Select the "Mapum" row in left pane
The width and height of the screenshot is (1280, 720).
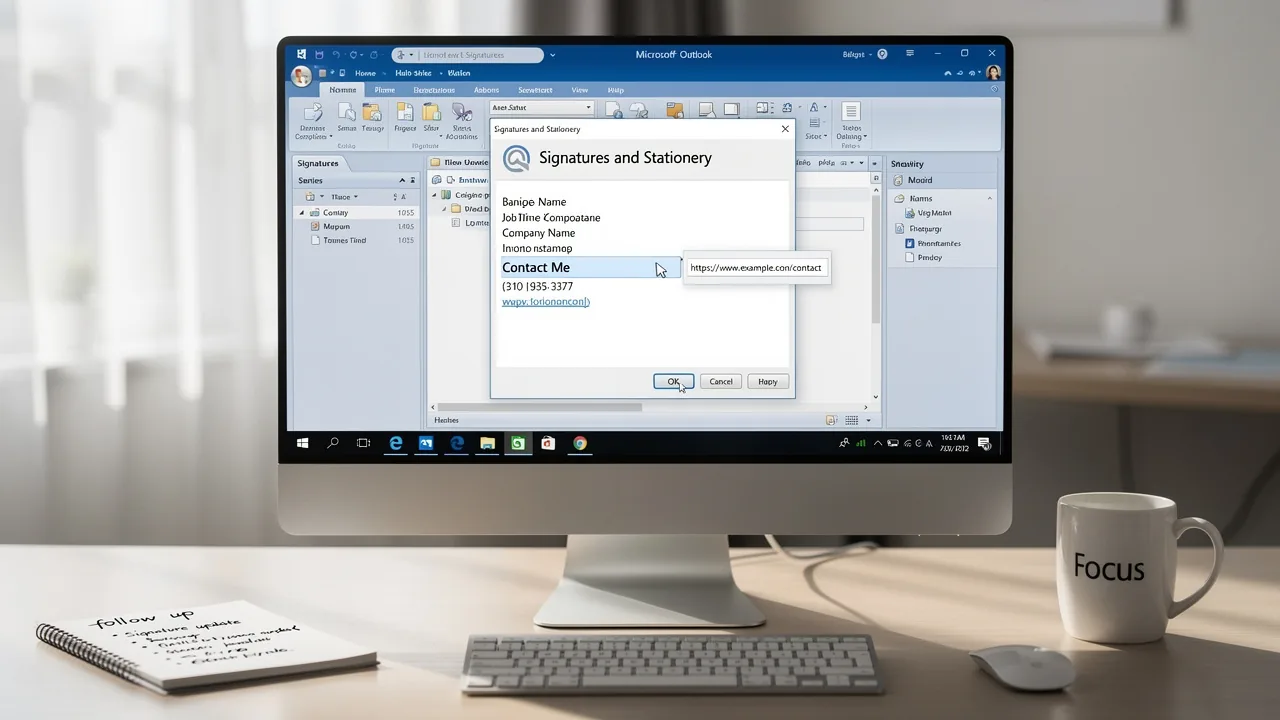pos(358,227)
